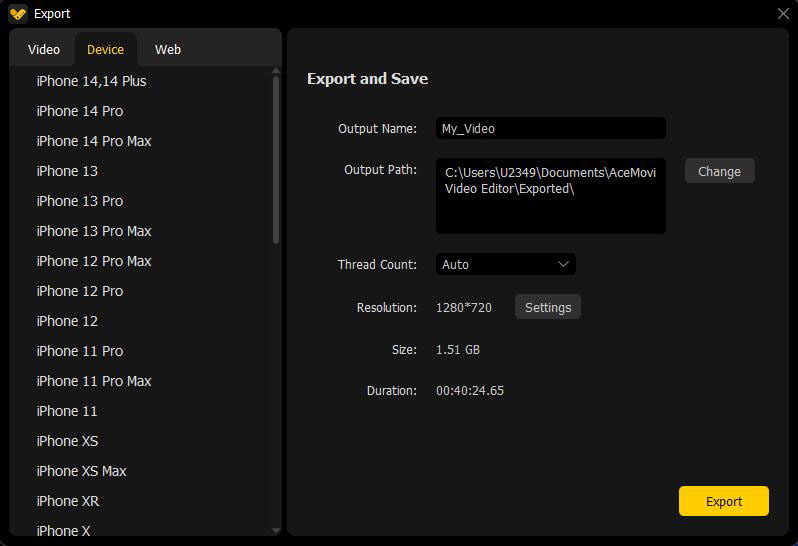This screenshot has width=798, height=546.
Task: Select iPhone 13 Pro Max
Action: coord(94,231)
